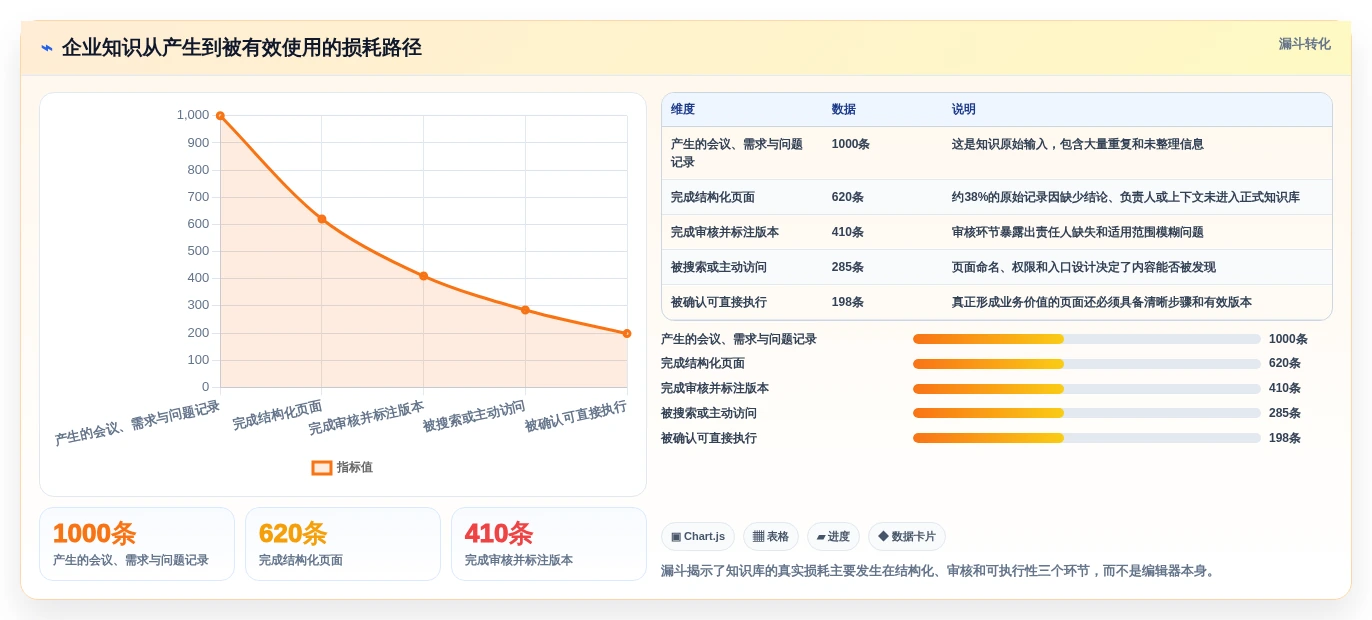Viewport: 1372px width, 620px height.
Task: Click the chart data point for 被确认可直接执行
Action: (x=627, y=333)
